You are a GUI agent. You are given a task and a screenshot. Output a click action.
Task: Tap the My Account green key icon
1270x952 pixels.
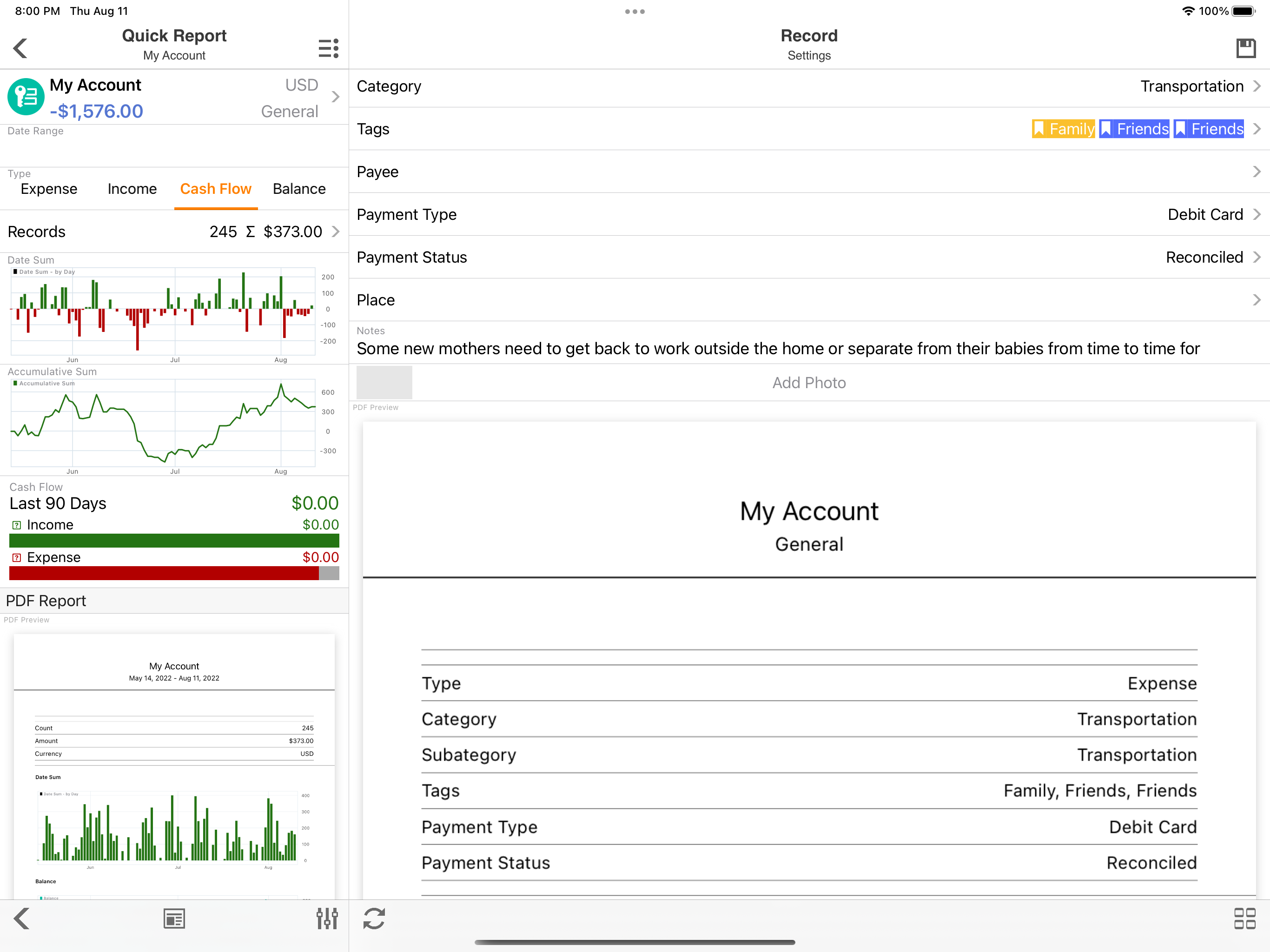(x=26, y=97)
